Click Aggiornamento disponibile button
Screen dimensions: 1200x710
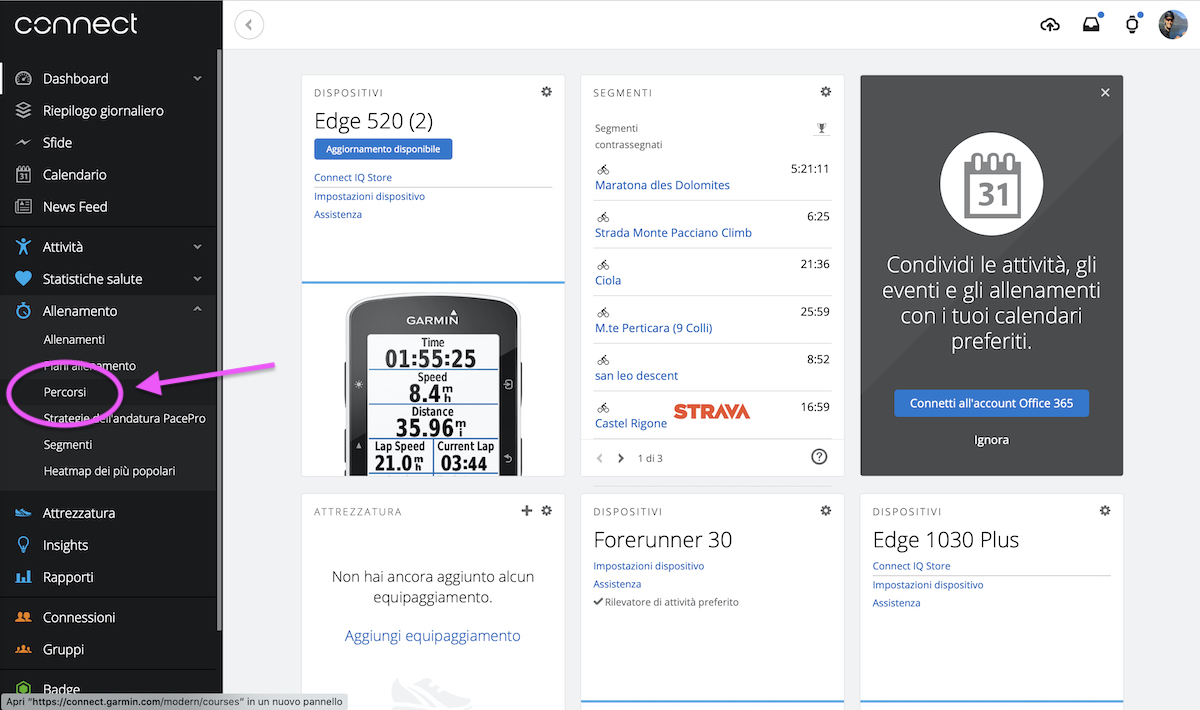(383, 149)
